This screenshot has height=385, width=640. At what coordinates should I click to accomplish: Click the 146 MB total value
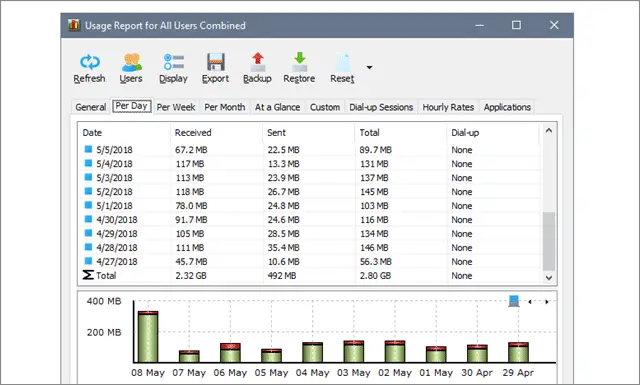coord(374,248)
